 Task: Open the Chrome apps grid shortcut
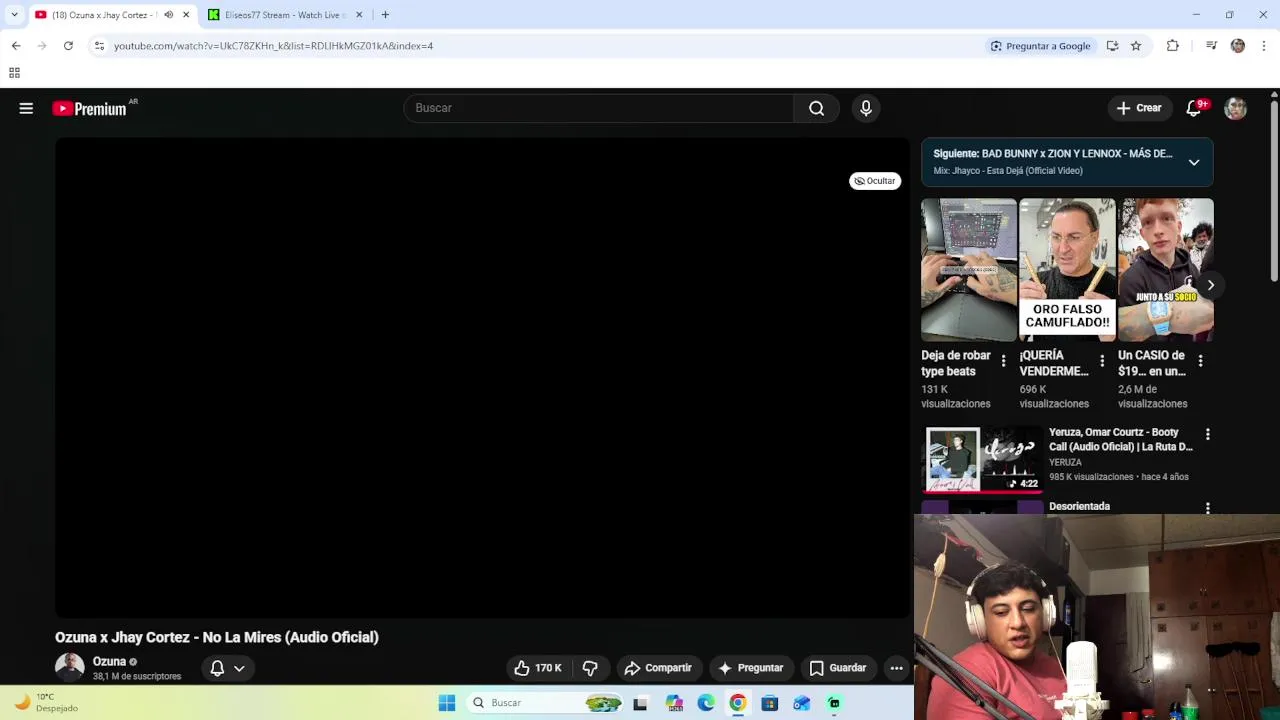click(x=14, y=73)
